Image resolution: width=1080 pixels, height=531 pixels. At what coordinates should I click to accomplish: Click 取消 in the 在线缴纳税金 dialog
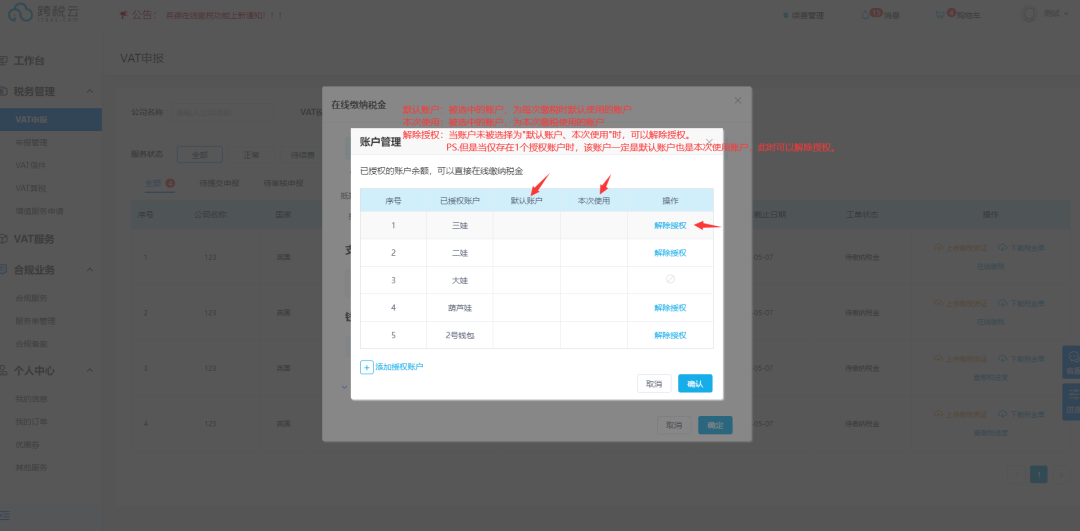coord(674,426)
